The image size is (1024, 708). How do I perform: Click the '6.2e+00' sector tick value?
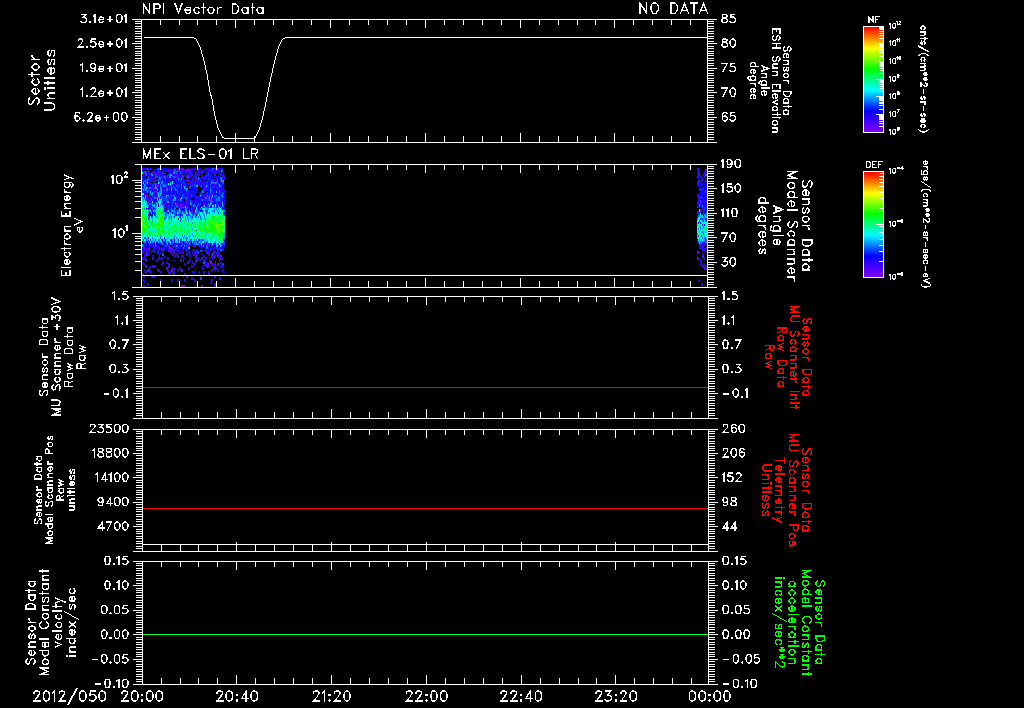pyautogui.click(x=103, y=117)
